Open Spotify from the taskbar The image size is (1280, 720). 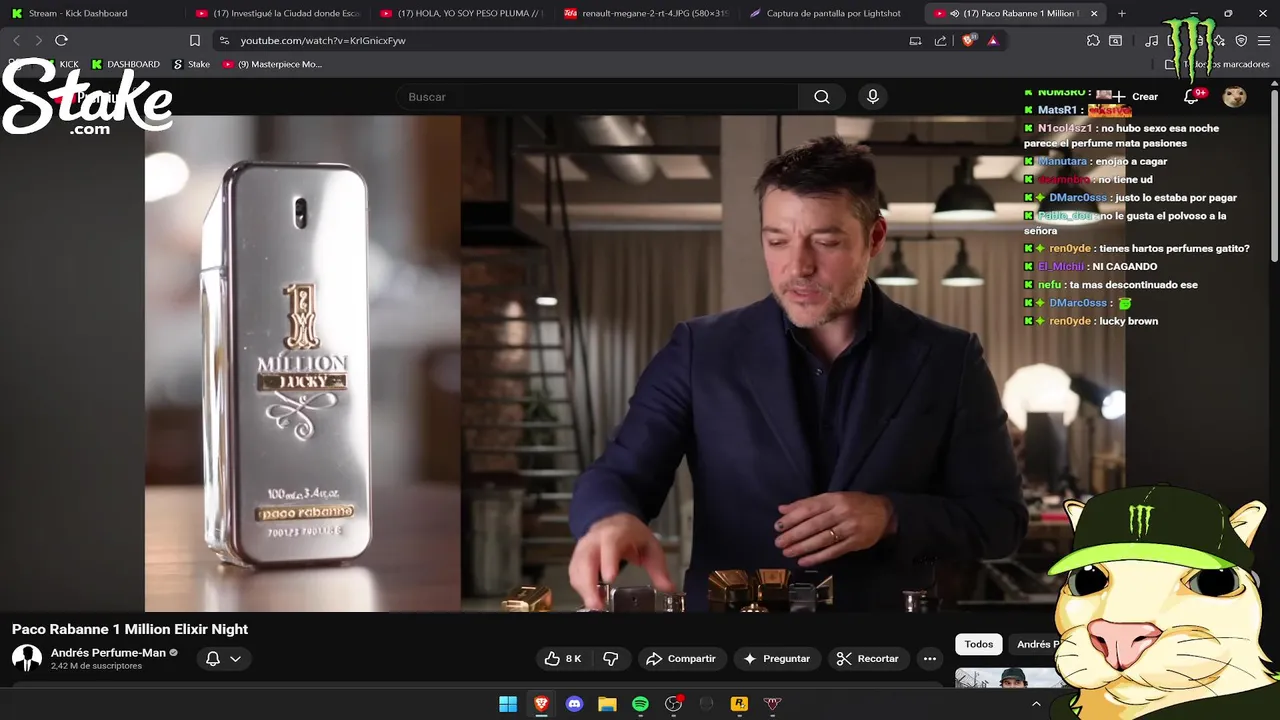640,704
